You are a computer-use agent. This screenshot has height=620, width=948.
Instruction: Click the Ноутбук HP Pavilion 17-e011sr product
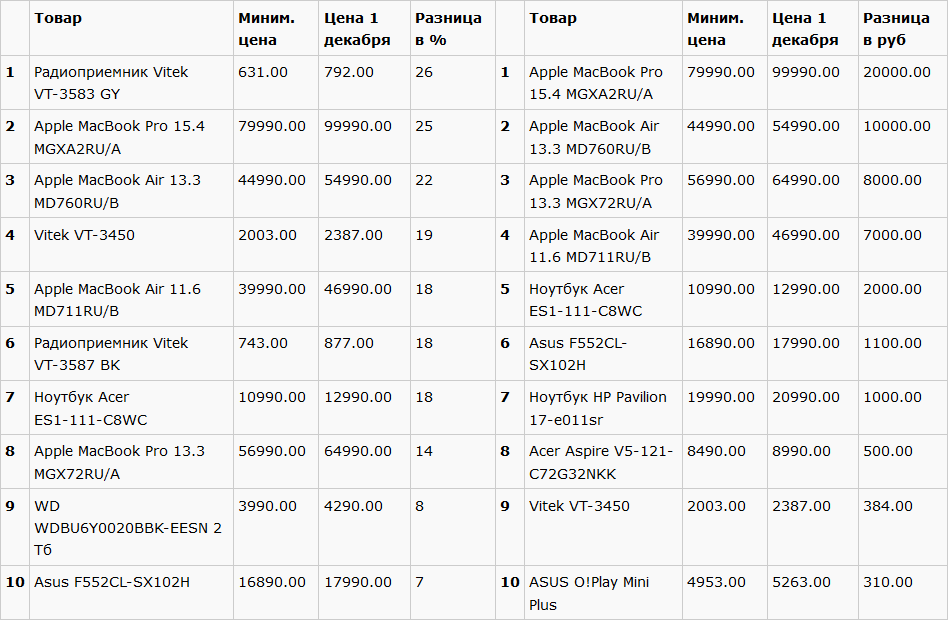tap(597, 408)
